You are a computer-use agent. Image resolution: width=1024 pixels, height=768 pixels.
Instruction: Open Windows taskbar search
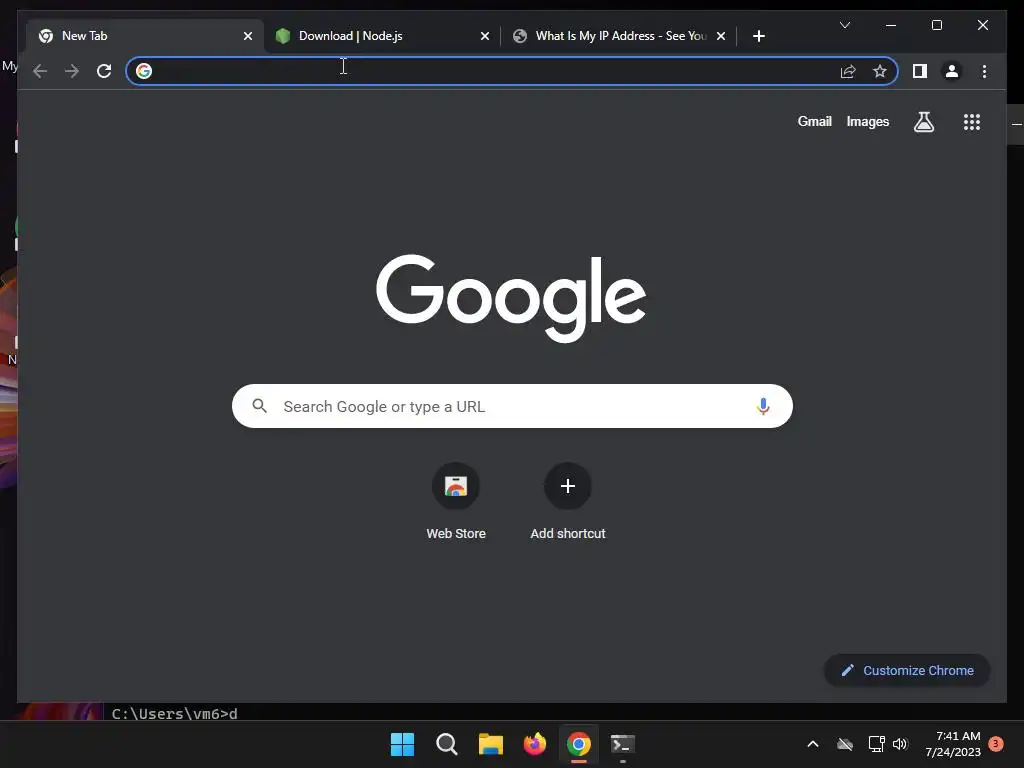(x=447, y=744)
